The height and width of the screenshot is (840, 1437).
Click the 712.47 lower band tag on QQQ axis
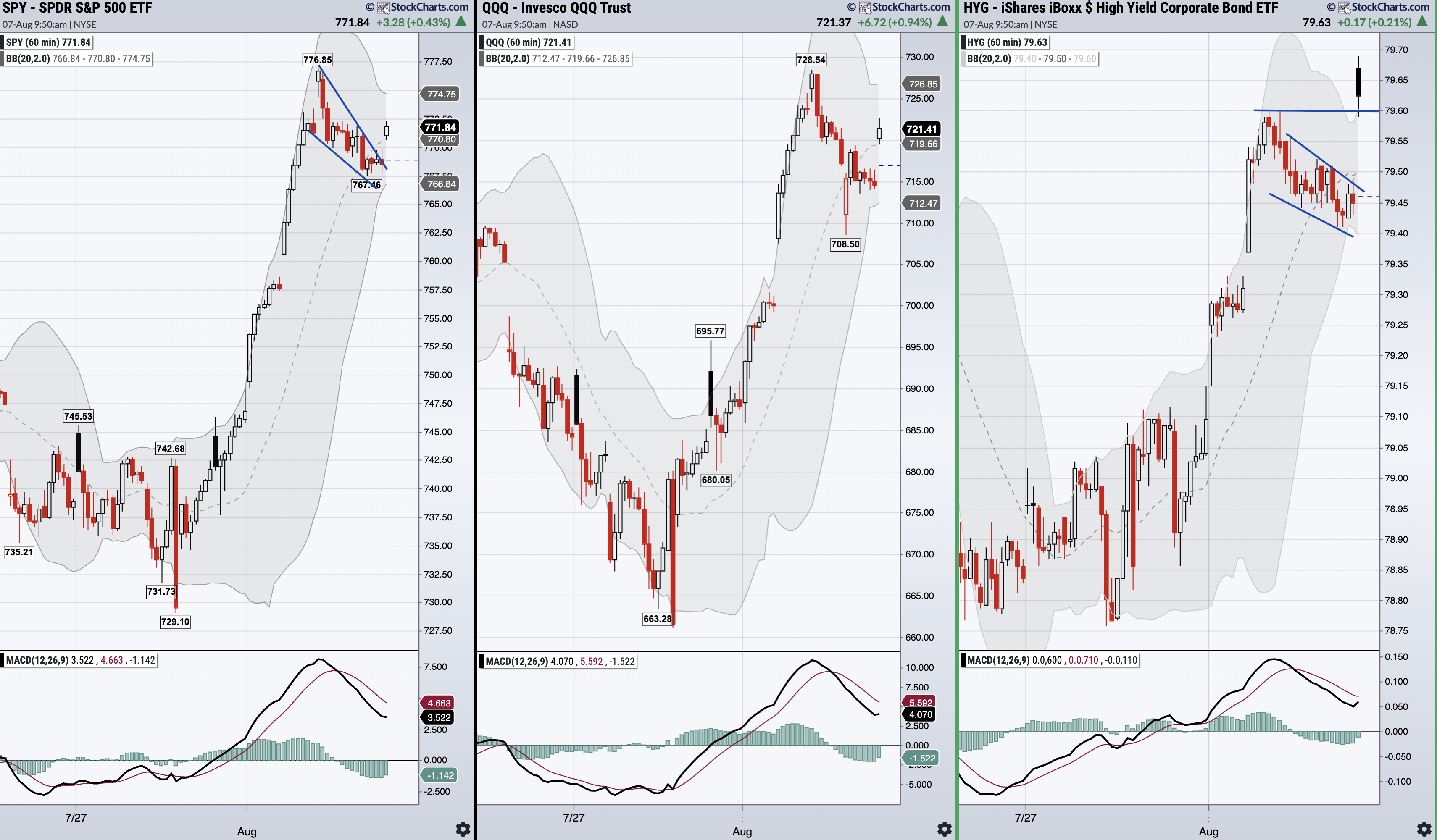(x=921, y=203)
